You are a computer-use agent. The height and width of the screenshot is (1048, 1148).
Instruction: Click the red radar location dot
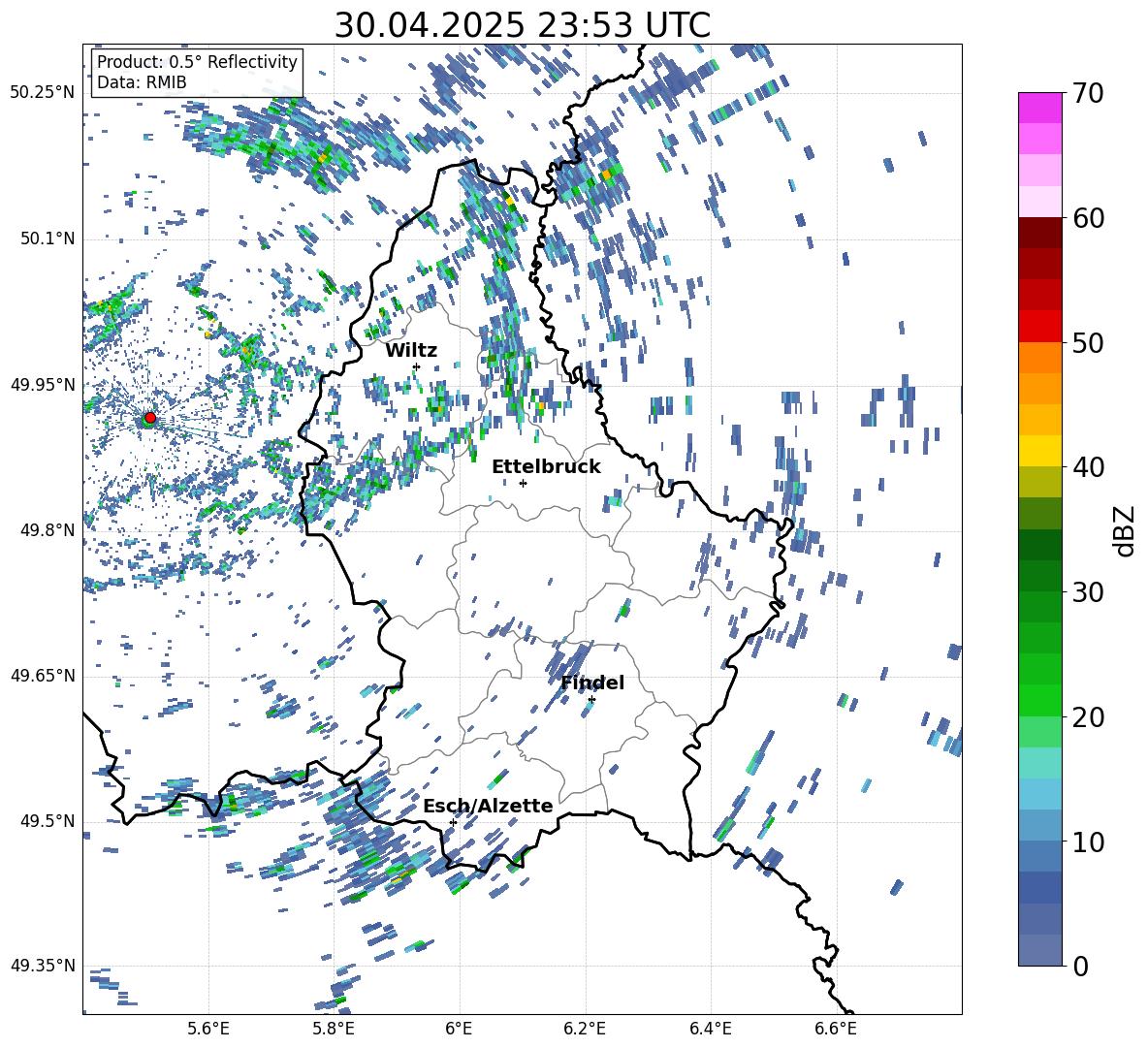(x=150, y=418)
